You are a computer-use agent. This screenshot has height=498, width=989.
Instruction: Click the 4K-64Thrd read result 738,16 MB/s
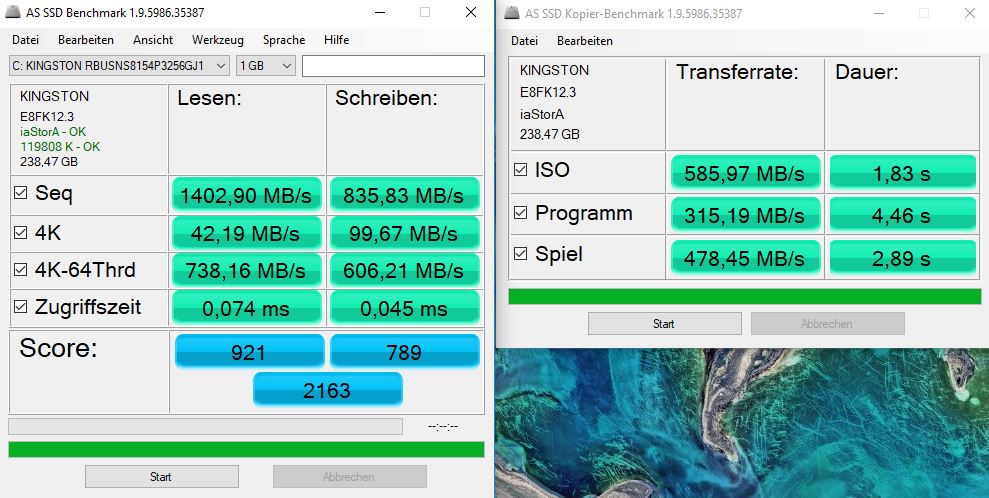pos(246,270)
